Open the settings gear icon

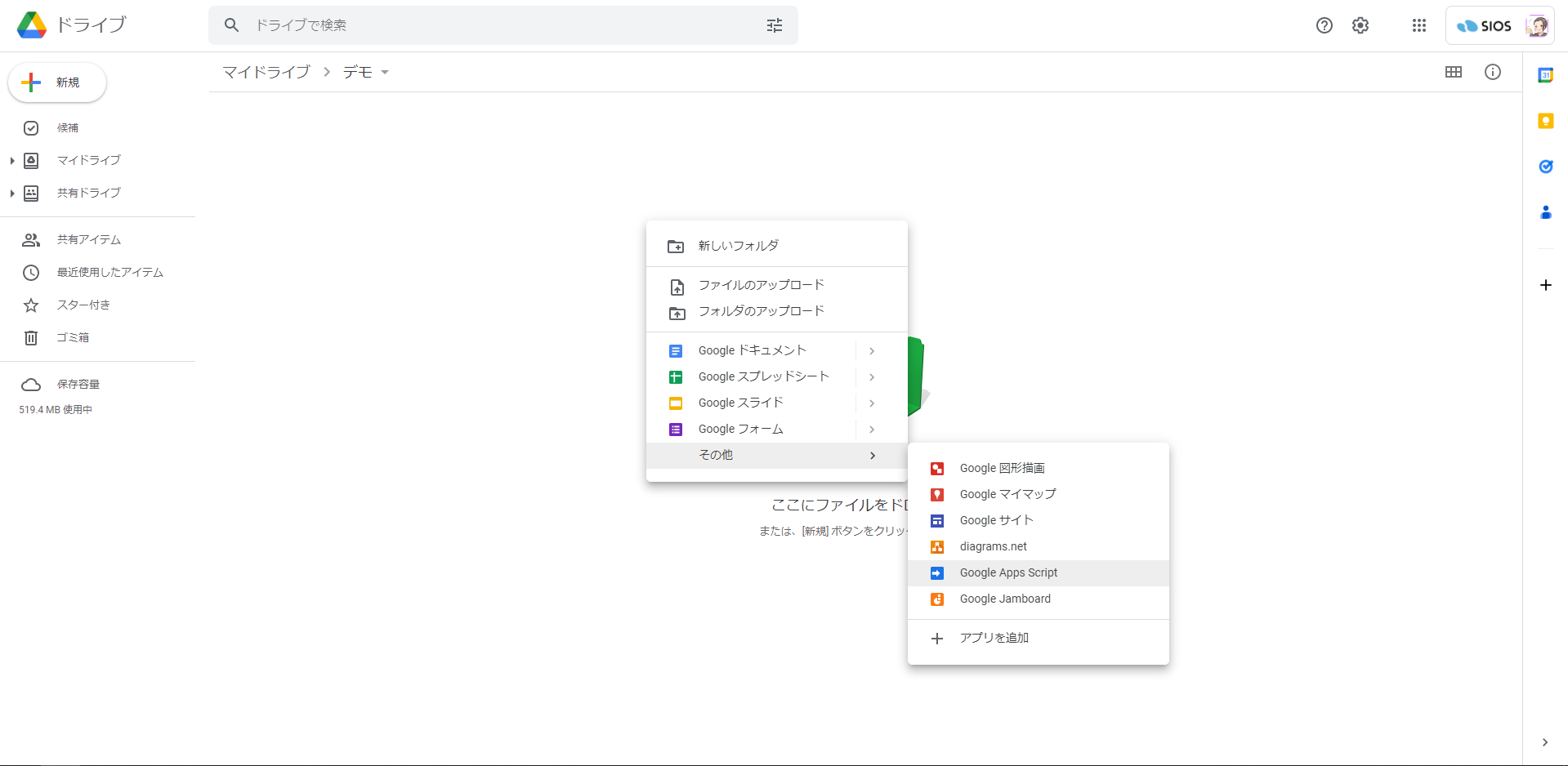1360,25
